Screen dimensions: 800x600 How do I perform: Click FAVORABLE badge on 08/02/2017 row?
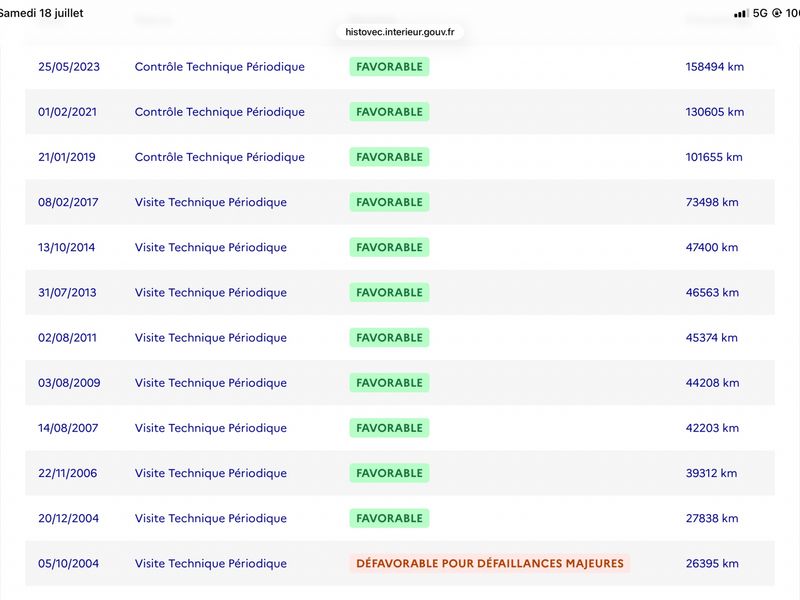pyautogui.click(x=389, y=202)
